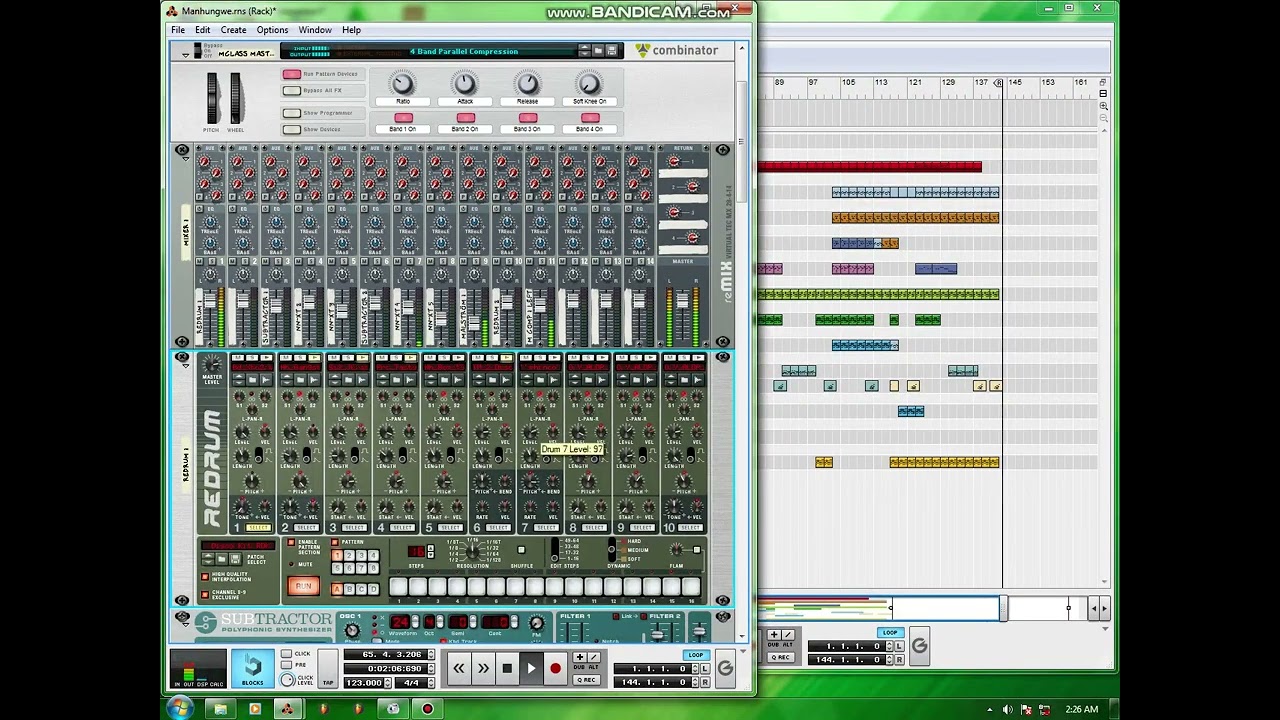
Task: Enable the metronome Click checkbox
Action: pos(286,654)
